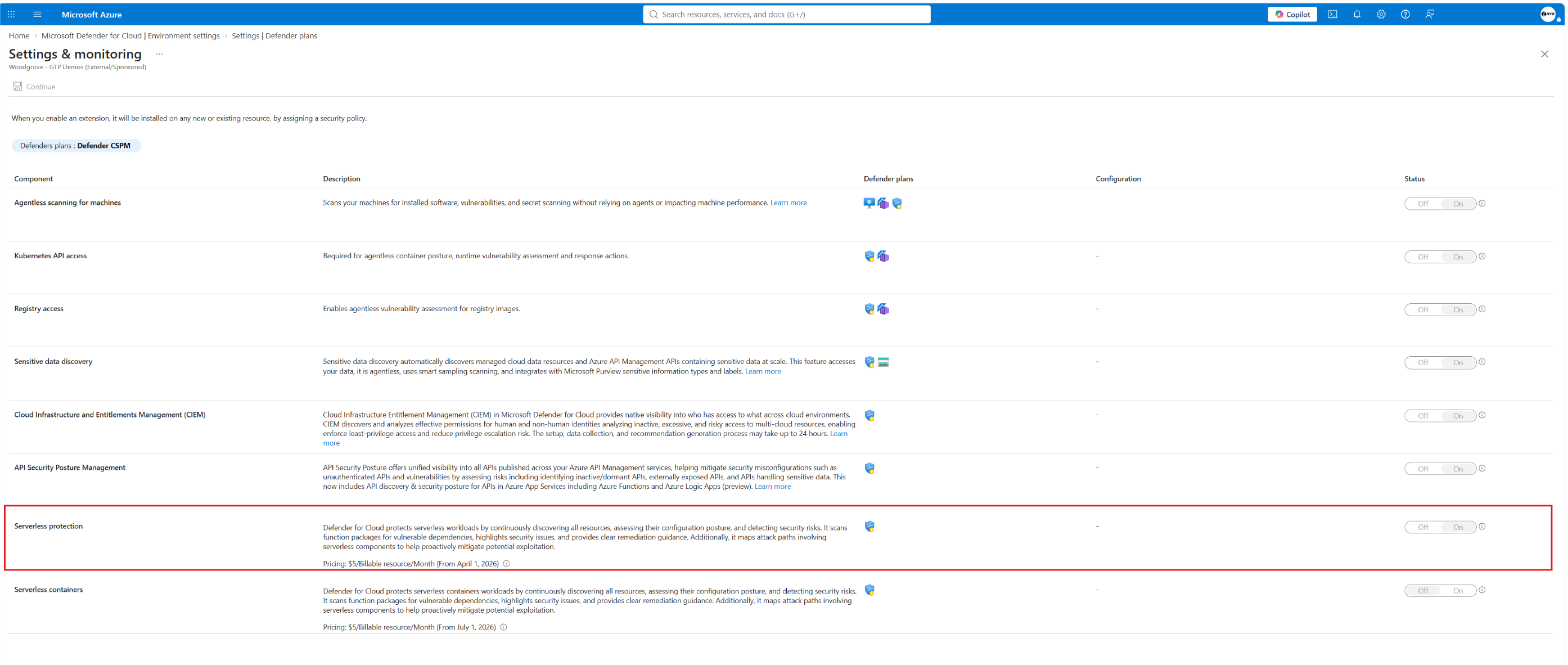Click the shield plan icon in Agentless scanning row
The width and height of the screenshot is (1568, 665).
[x=897, y=204]
